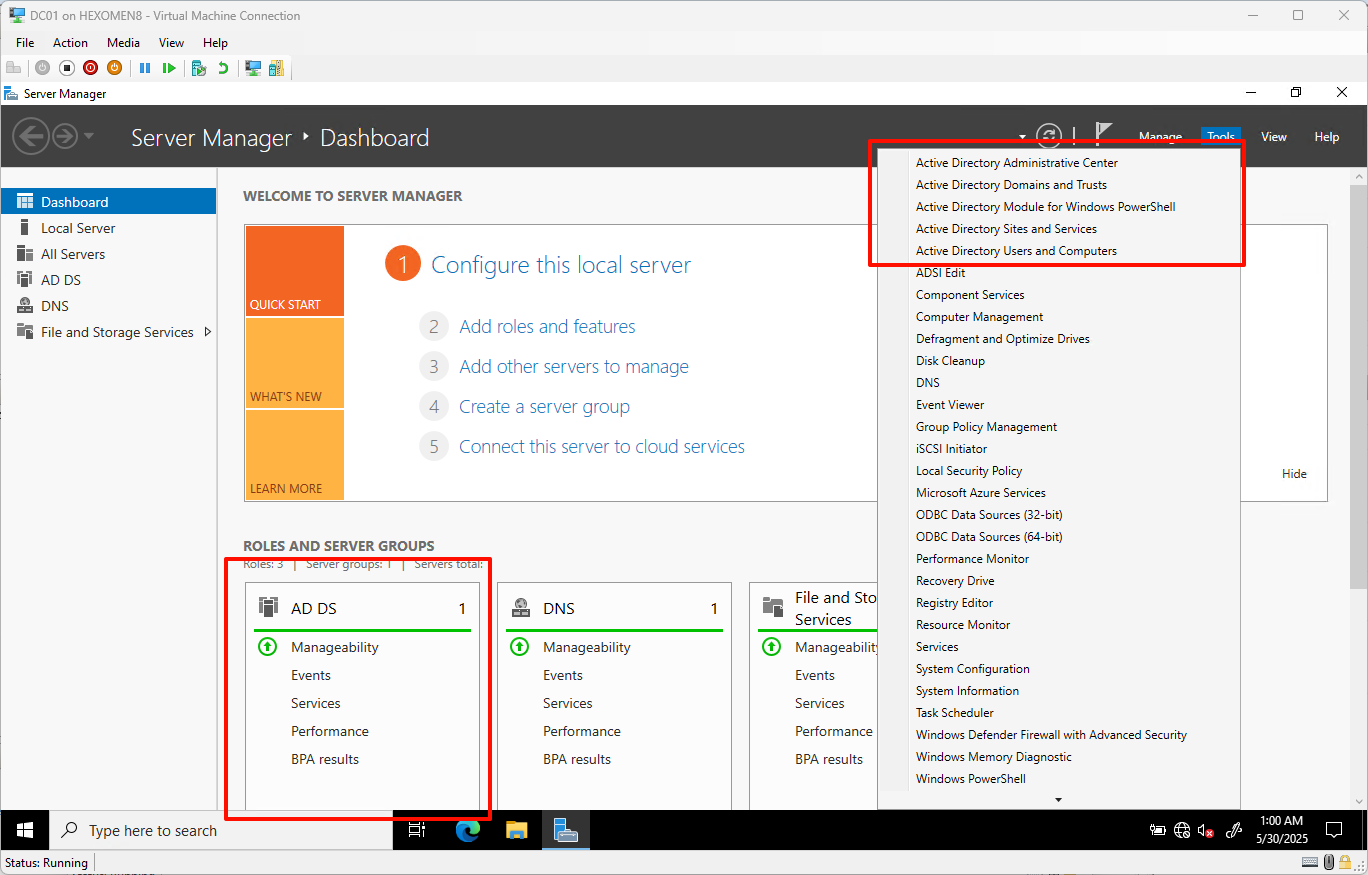The width and height of the screenshot is (1368, 875).
Task: Launch Active Directory Module for Windows PowerShell
Action: tap(1046, 207)
